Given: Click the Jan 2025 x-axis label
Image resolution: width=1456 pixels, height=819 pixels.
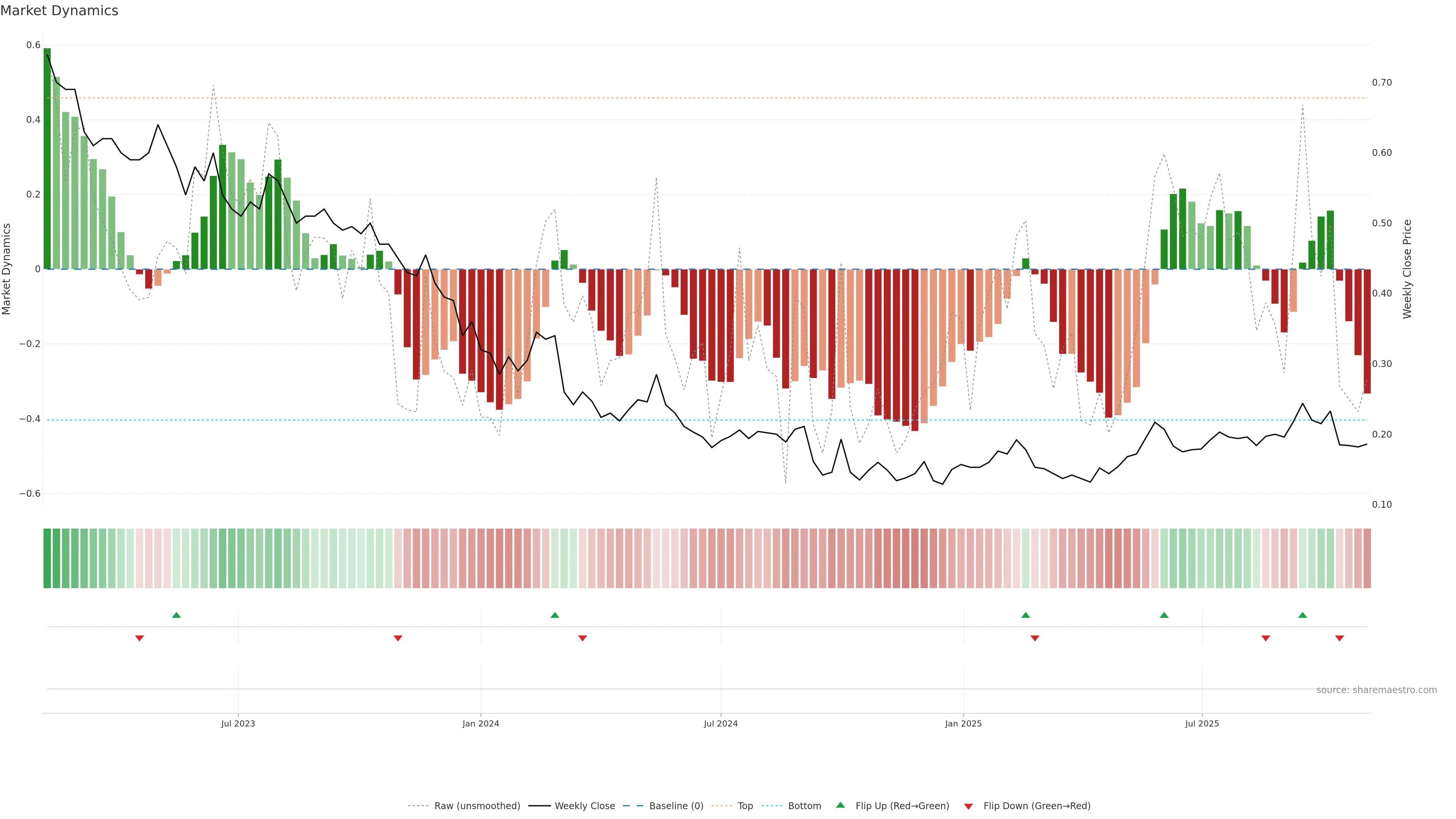Looking at the screenshot, I should coord(963,723).
